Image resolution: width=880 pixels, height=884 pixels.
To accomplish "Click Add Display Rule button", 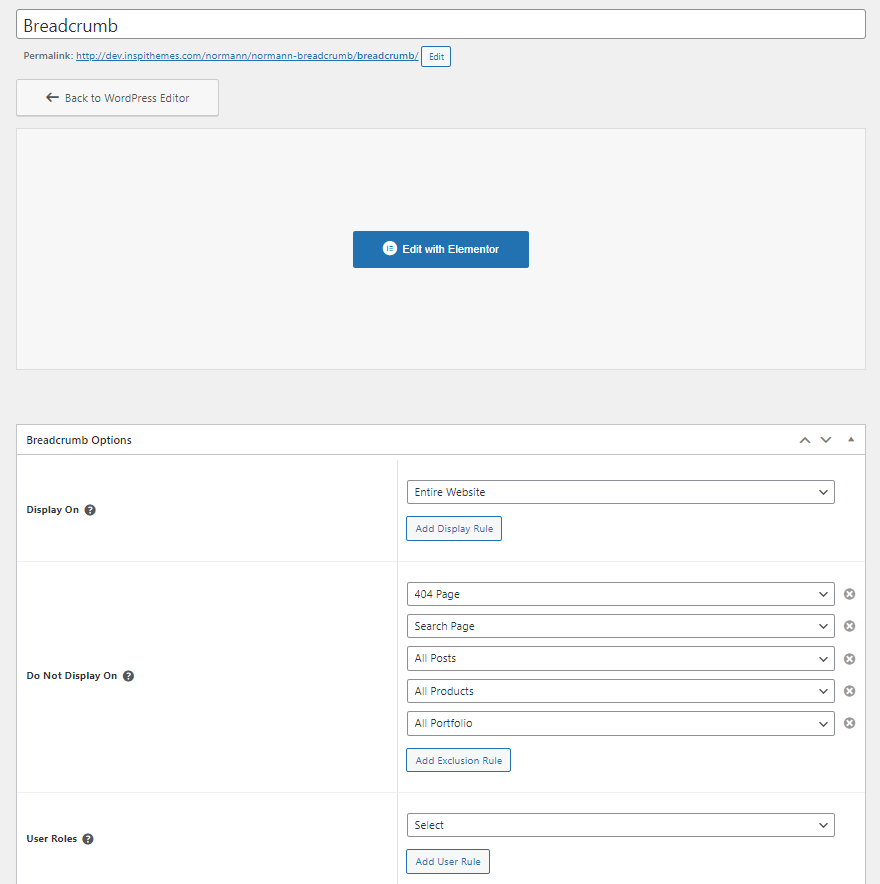I will (453, 528).
